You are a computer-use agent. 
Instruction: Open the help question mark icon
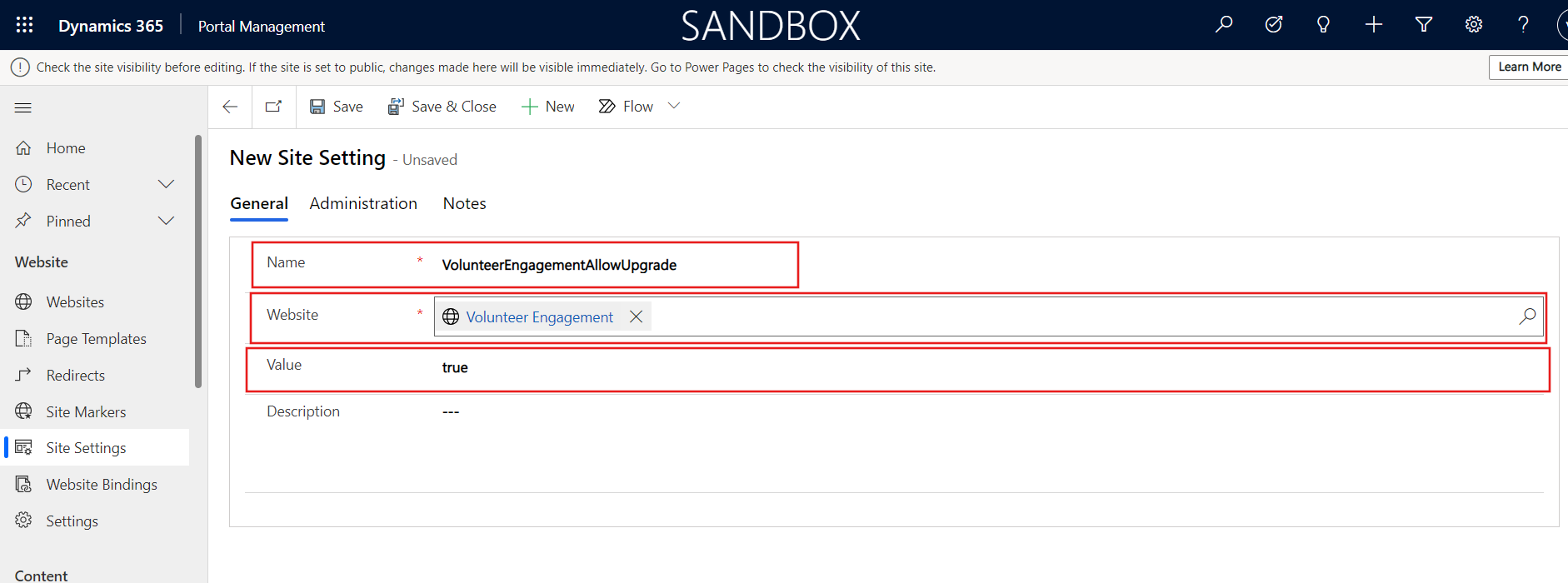coord(1523,25)
